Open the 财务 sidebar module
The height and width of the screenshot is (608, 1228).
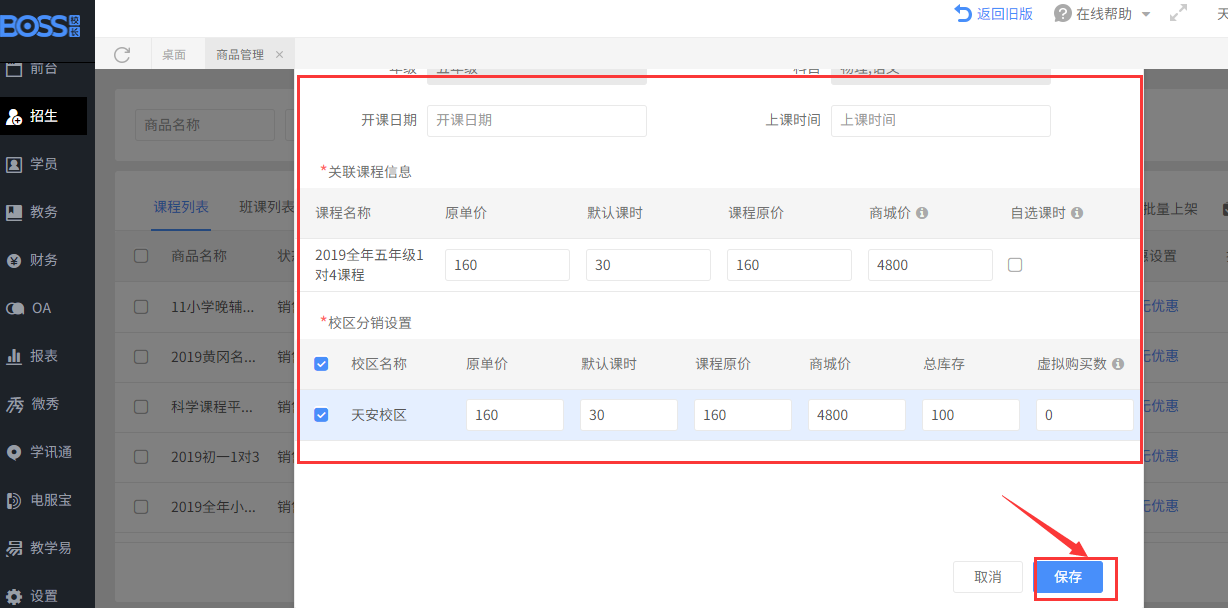pyautogui.click(x=43, y=260)
